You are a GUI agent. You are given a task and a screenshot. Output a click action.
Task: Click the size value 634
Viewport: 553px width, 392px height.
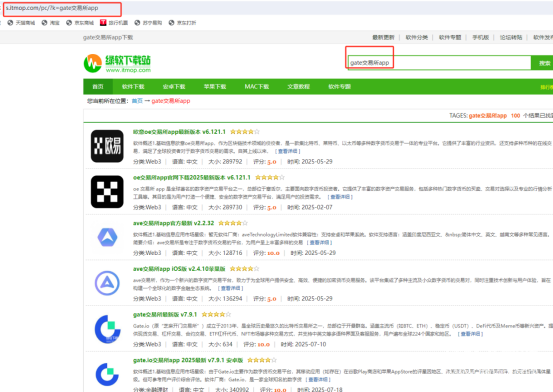point(228,344)
